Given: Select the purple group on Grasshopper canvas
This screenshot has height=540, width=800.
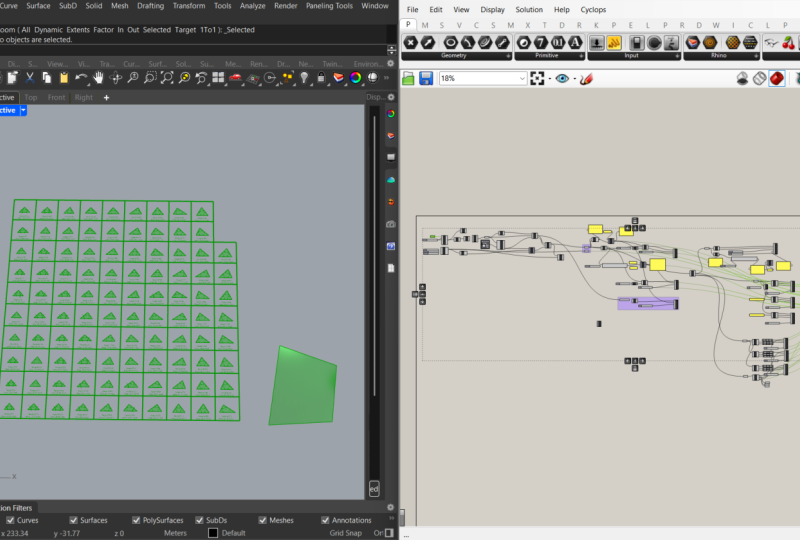Looking at the screenshot, I should [648, 303].
